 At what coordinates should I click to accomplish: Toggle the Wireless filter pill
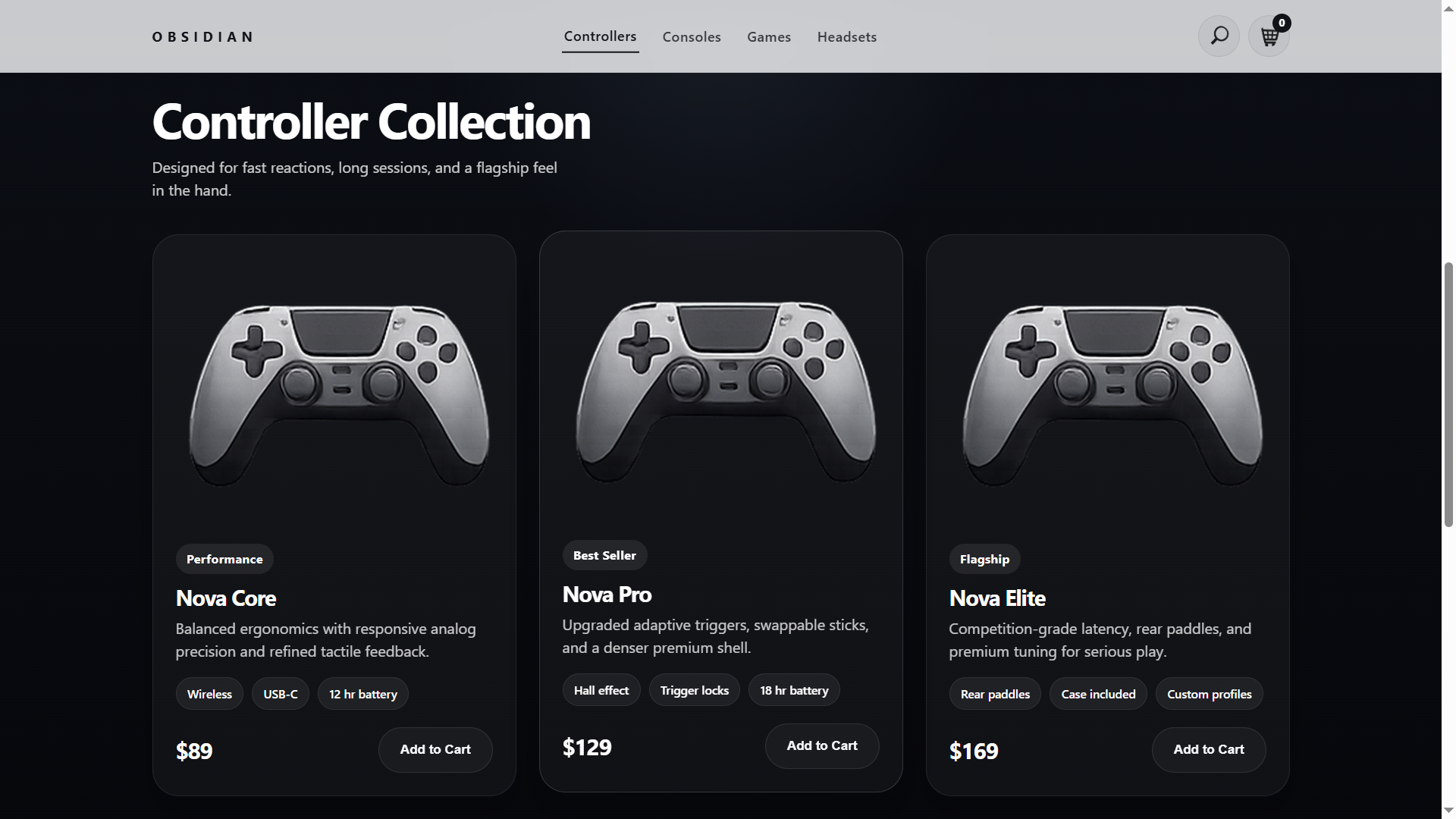(209, 693)
